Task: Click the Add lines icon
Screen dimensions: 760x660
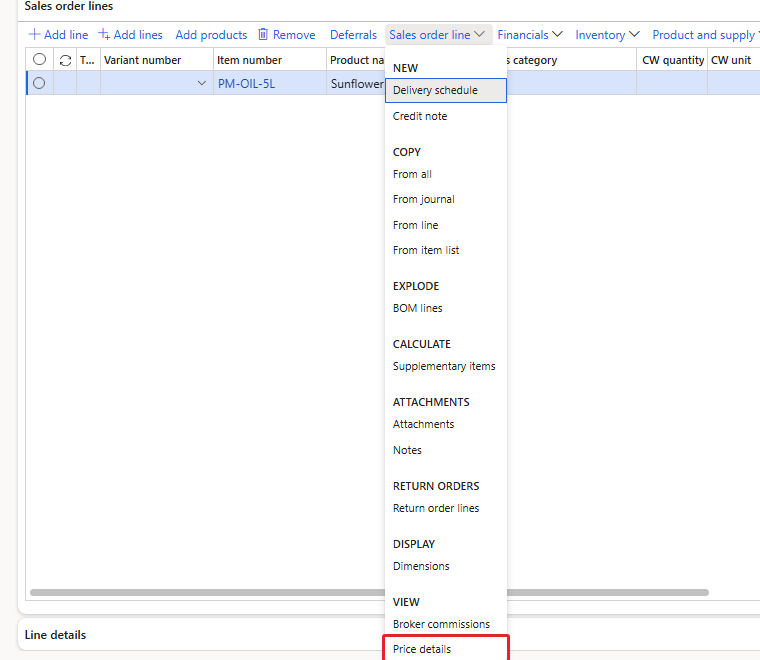Action: [x=104, y=34]
